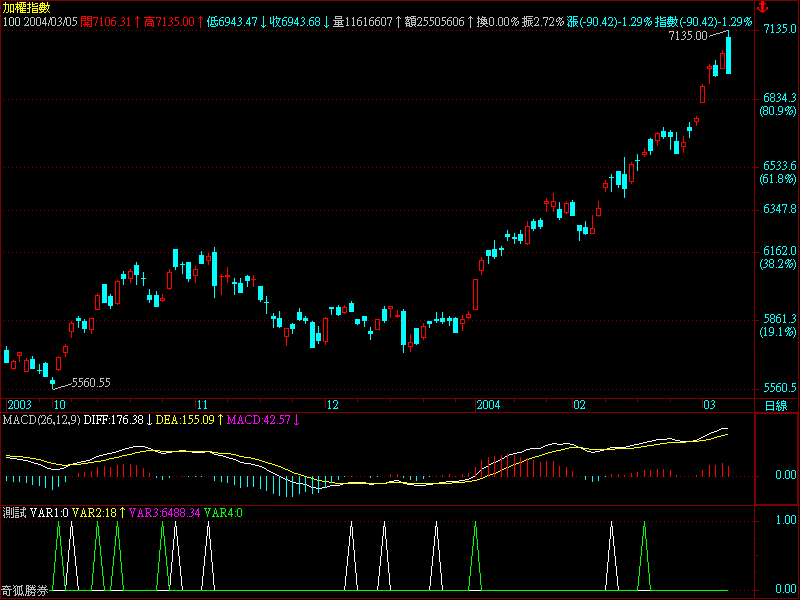
Task: Click the 03 month marker on the date axis
Action: coord(709,405)
